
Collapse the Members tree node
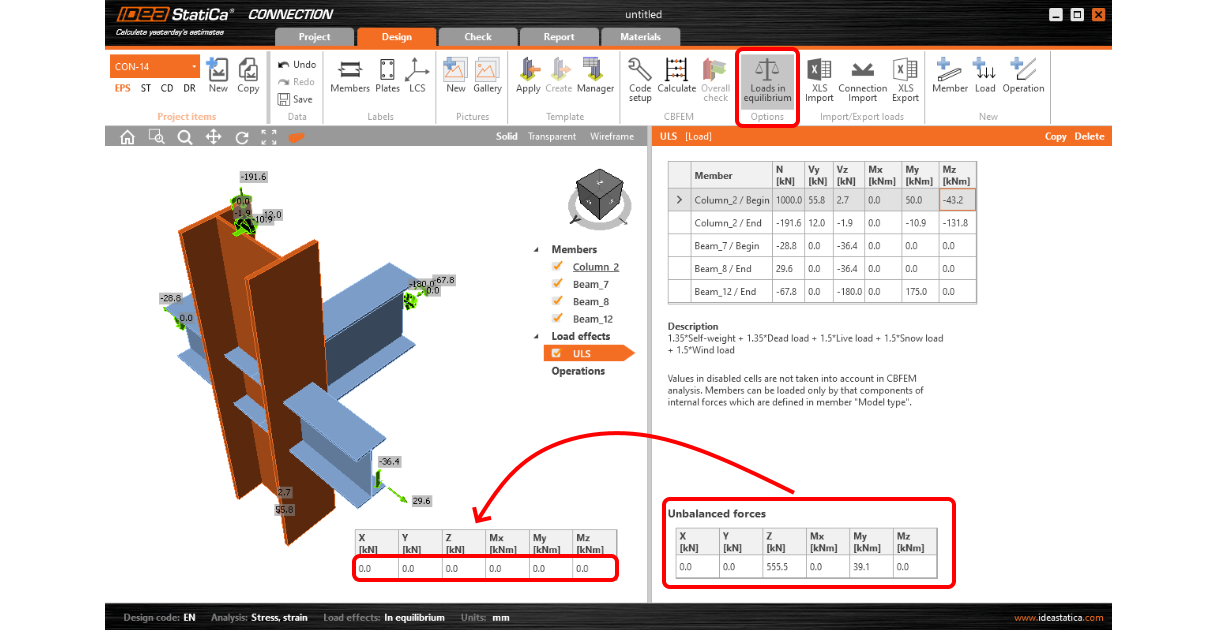[x=536, y=250]
